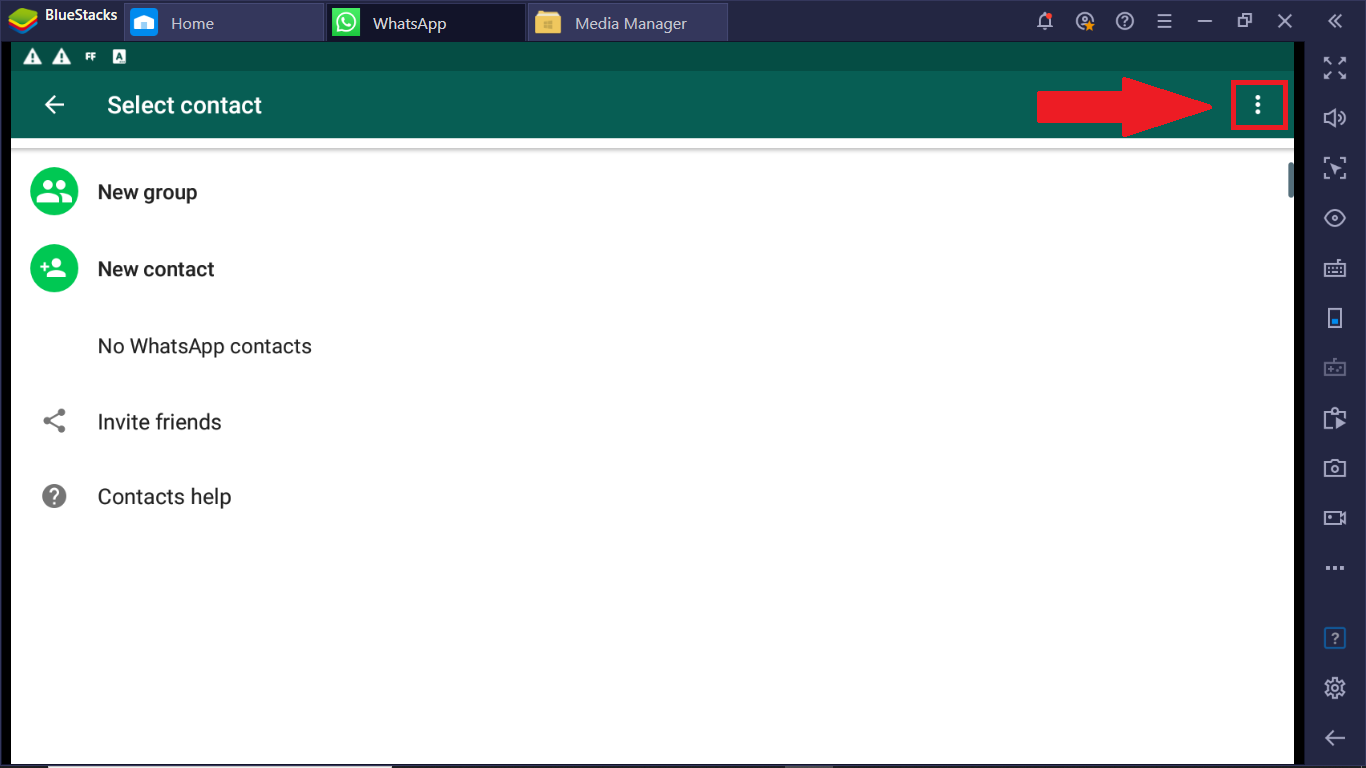The height and width of the screenshot is (768, 1366).
Task: Tap the New contact green icon
Action: [x=54, y=268]
